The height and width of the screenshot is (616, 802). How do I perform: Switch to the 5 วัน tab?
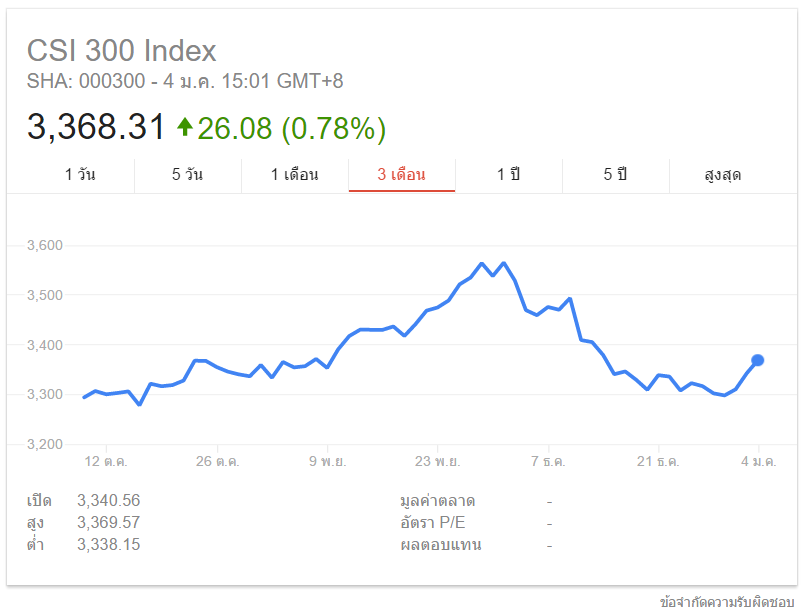187,175
